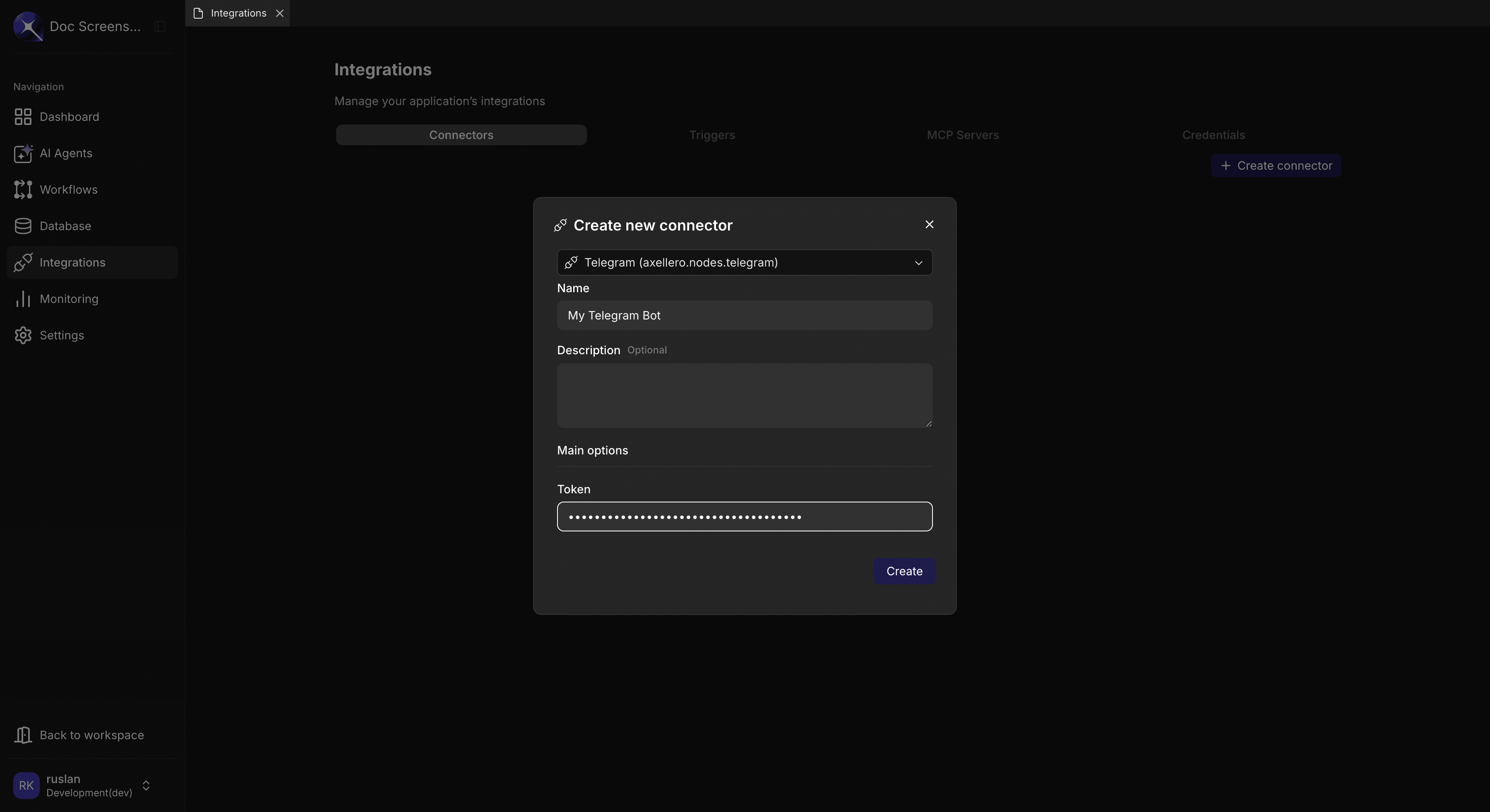Open the Workflows section icon
This screenshot has height=812, width=1490.
[x=23, y=190]
